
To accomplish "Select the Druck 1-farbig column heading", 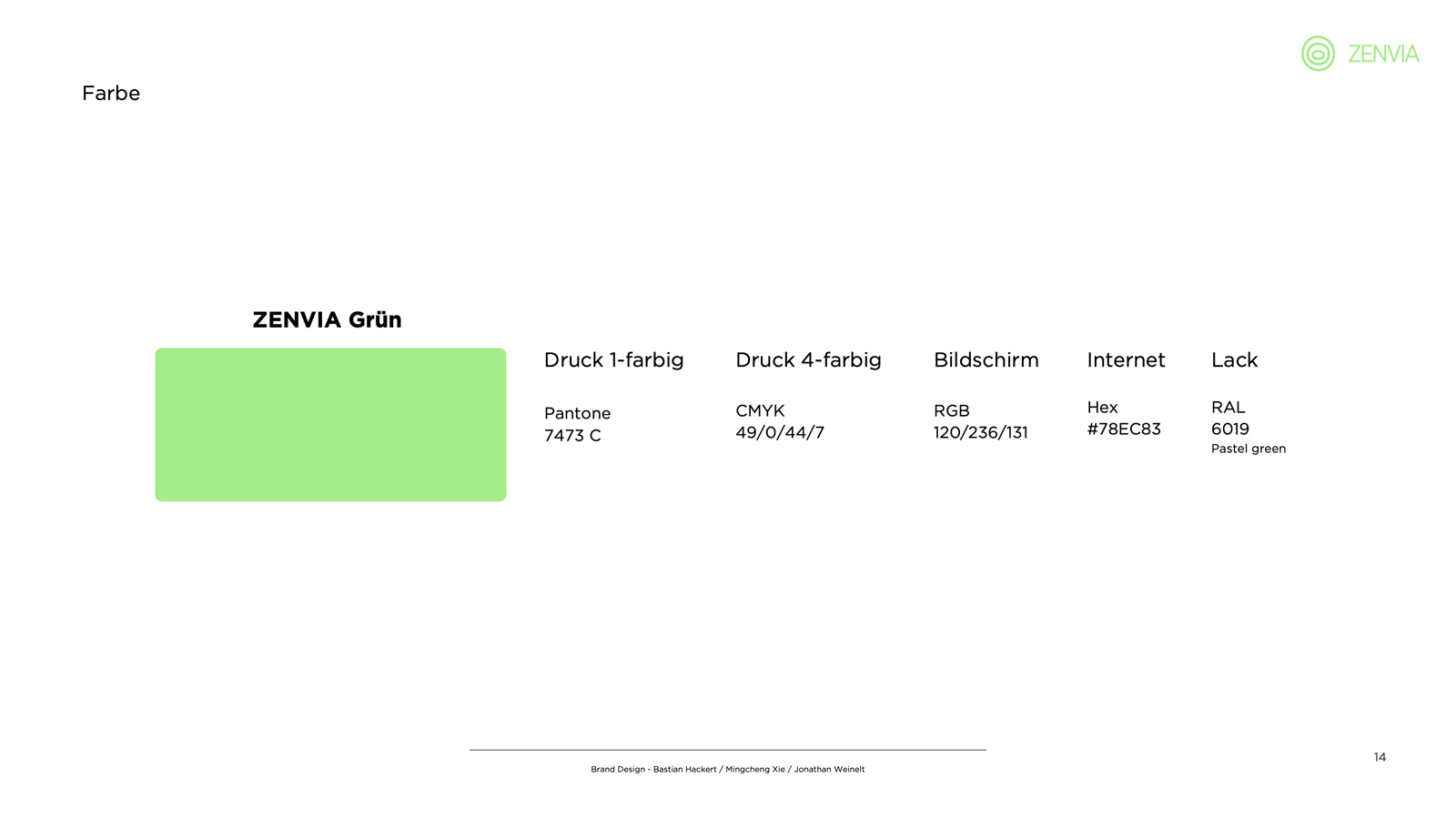I will click(613, 360).
